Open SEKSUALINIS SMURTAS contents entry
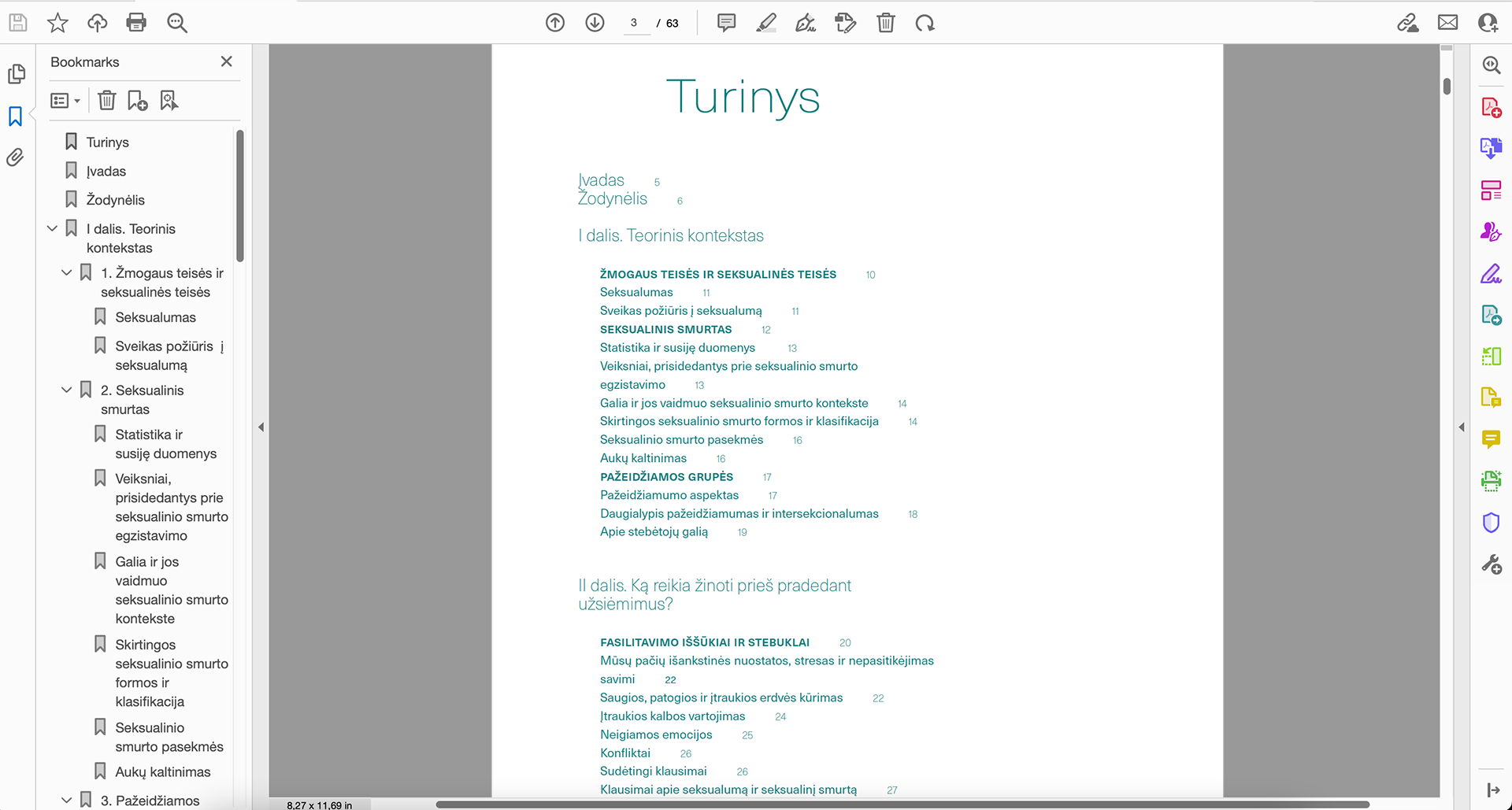Viewport: 1512px width, 810px height. click(x=665, y=330)
